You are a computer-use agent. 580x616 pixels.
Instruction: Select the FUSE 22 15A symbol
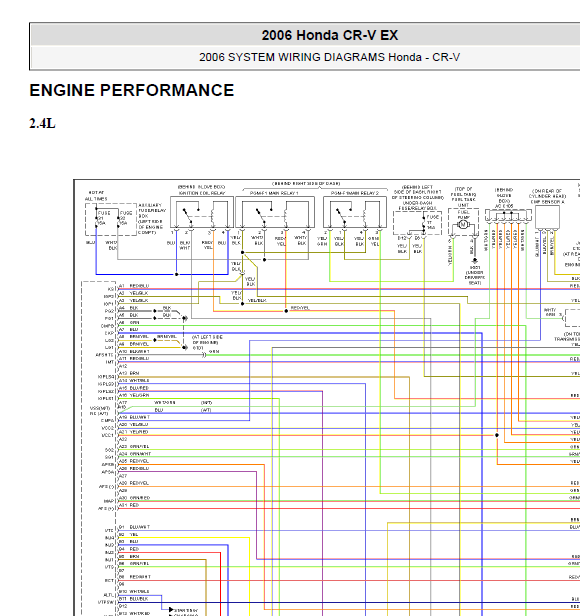[124, 218]
